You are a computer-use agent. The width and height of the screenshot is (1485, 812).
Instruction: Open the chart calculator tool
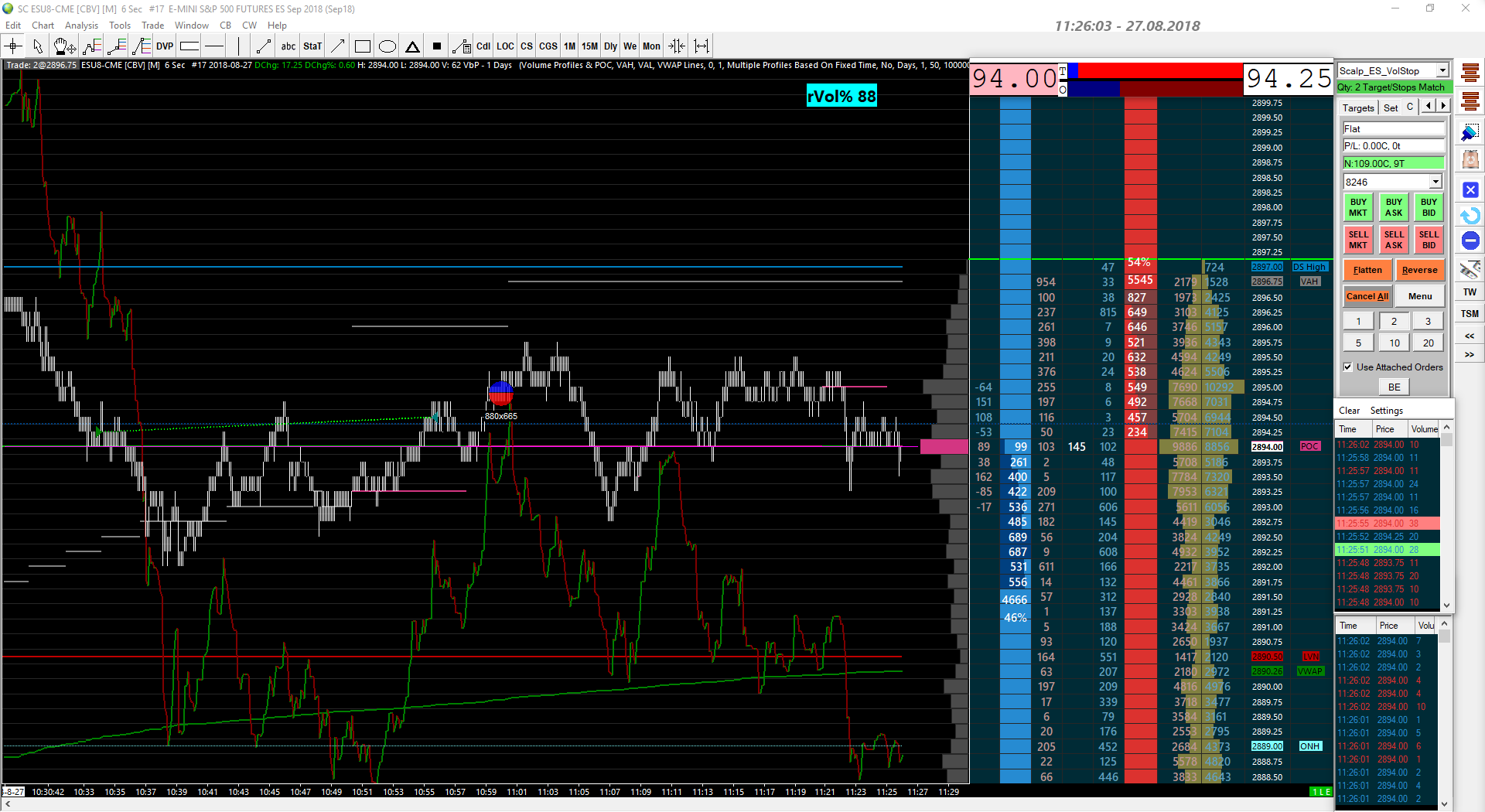461,46
